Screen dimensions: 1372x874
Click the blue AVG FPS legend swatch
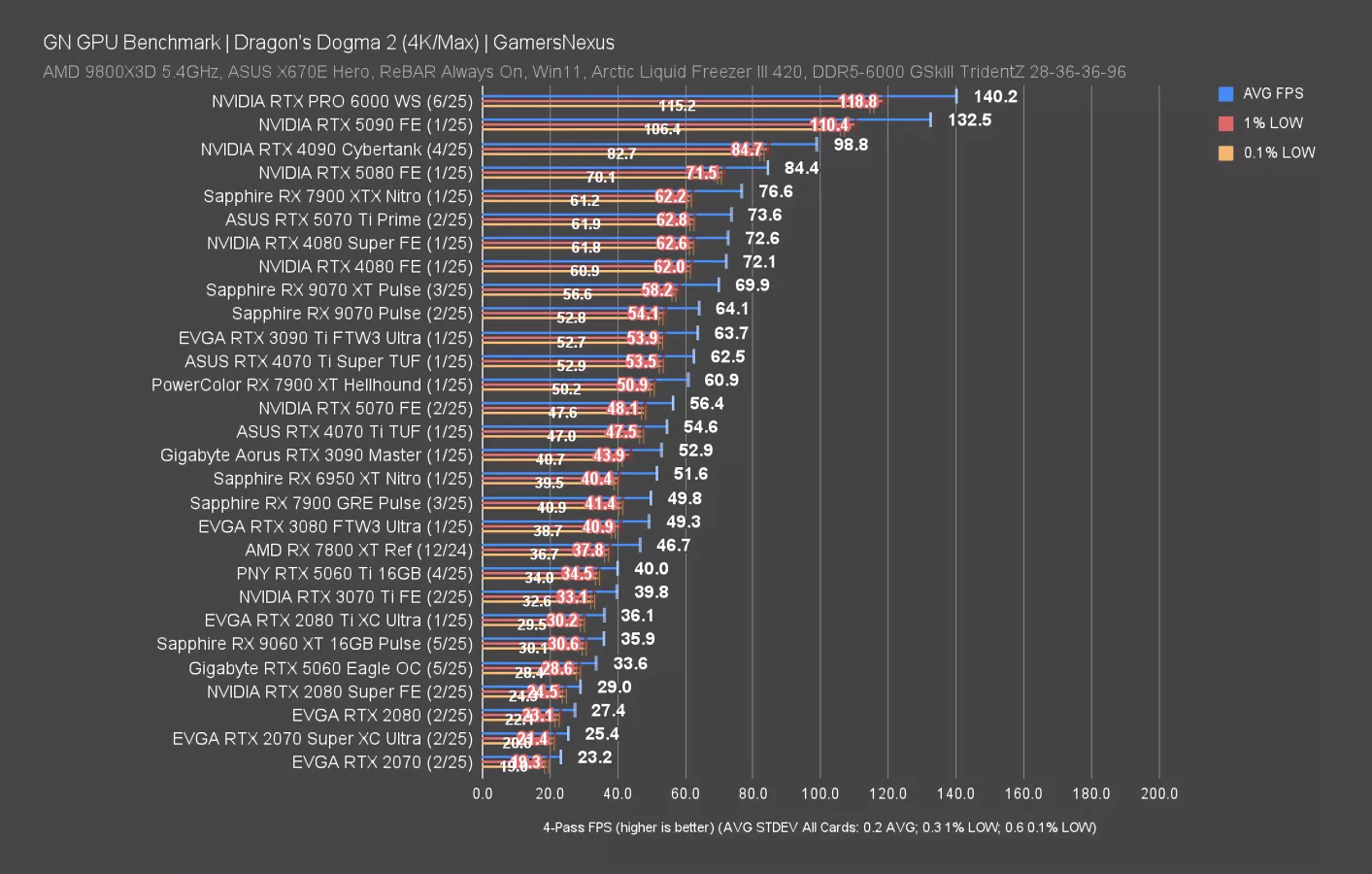tap(1225, 94)
